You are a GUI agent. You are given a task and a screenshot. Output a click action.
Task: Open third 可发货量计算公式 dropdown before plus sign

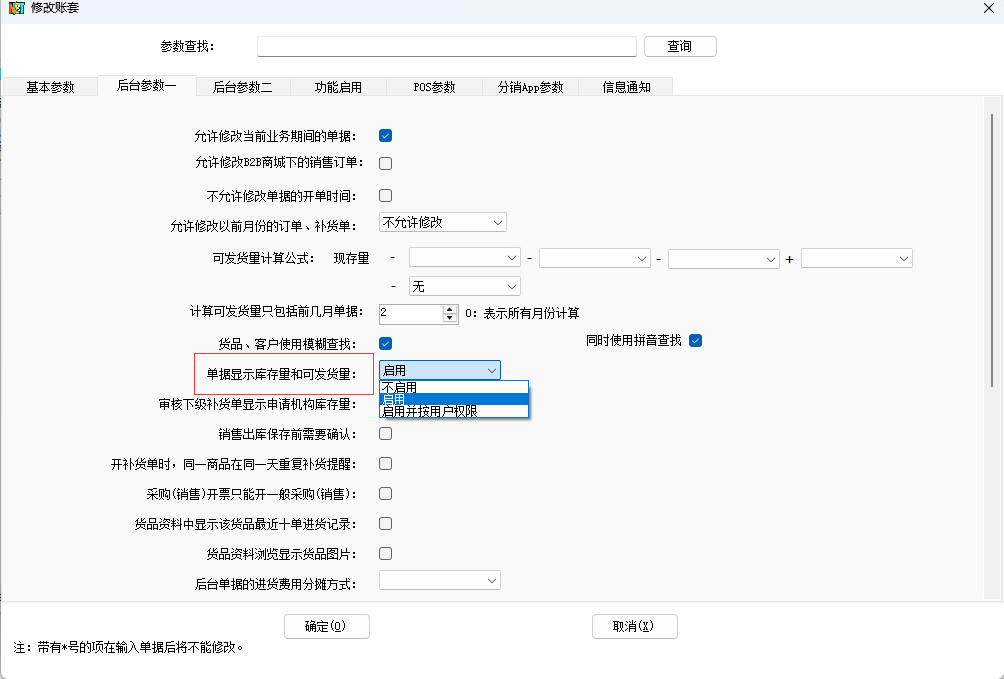(724, 259)
